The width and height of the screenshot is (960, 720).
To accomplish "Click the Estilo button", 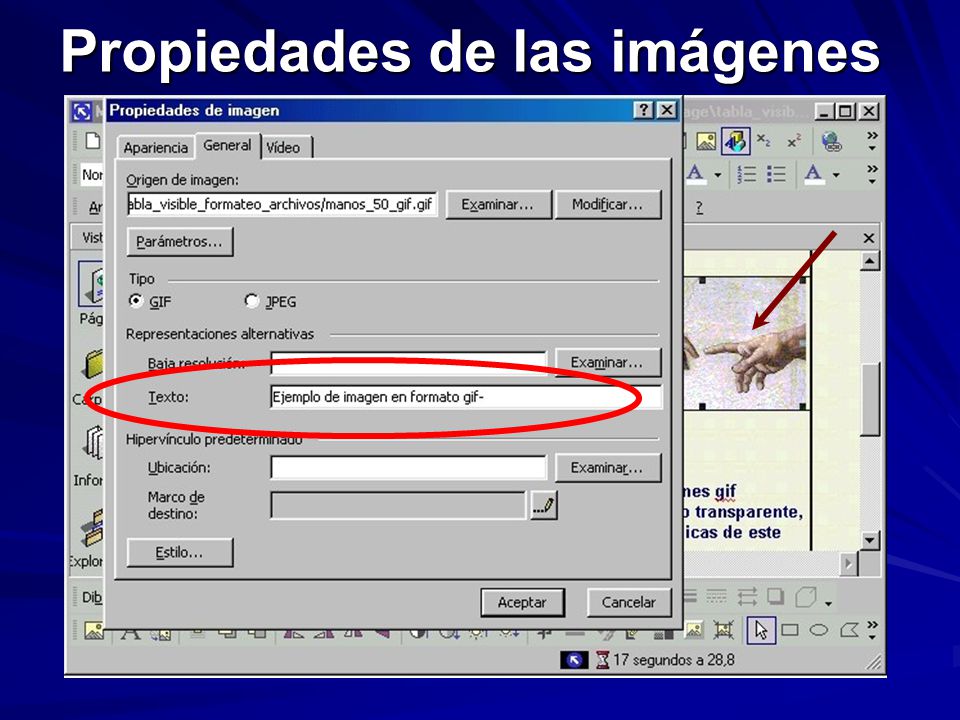I will click(x=179, y=552).
